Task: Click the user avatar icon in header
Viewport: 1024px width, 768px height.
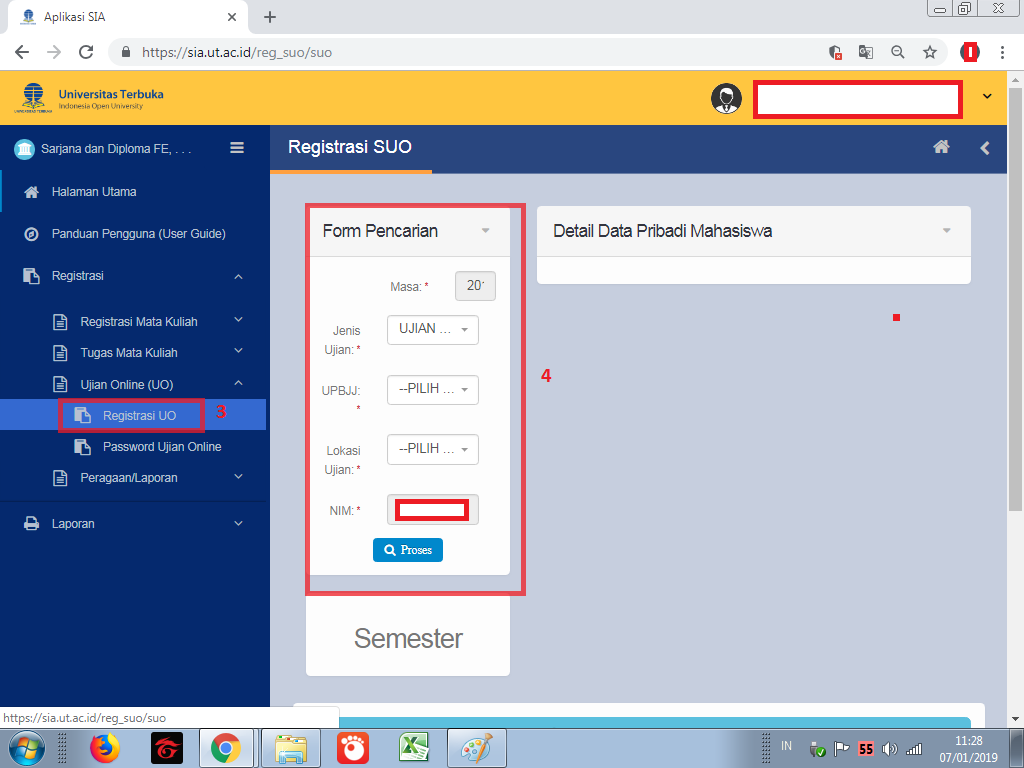Action: click(726, 99)
